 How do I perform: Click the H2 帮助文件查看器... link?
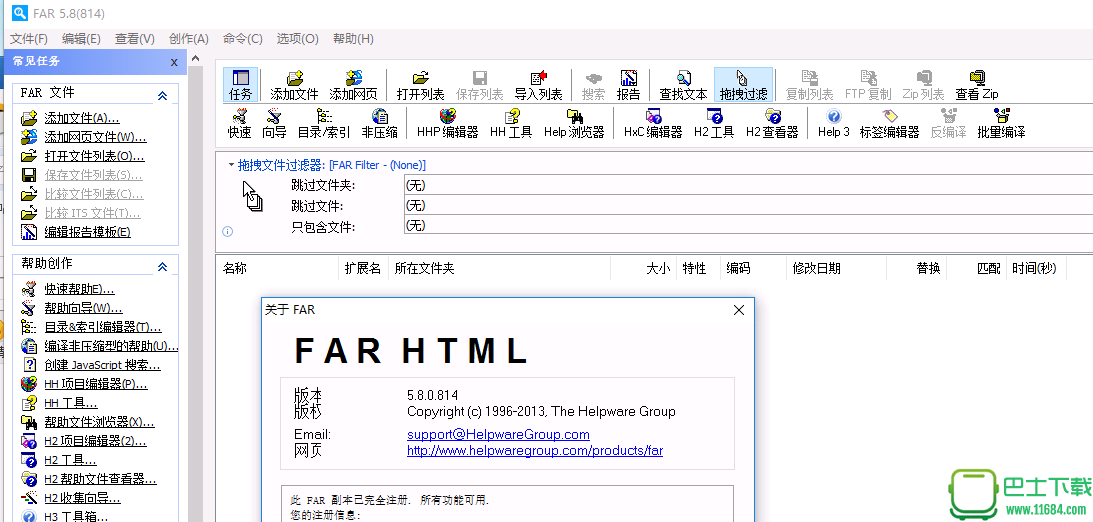(100, 479)
